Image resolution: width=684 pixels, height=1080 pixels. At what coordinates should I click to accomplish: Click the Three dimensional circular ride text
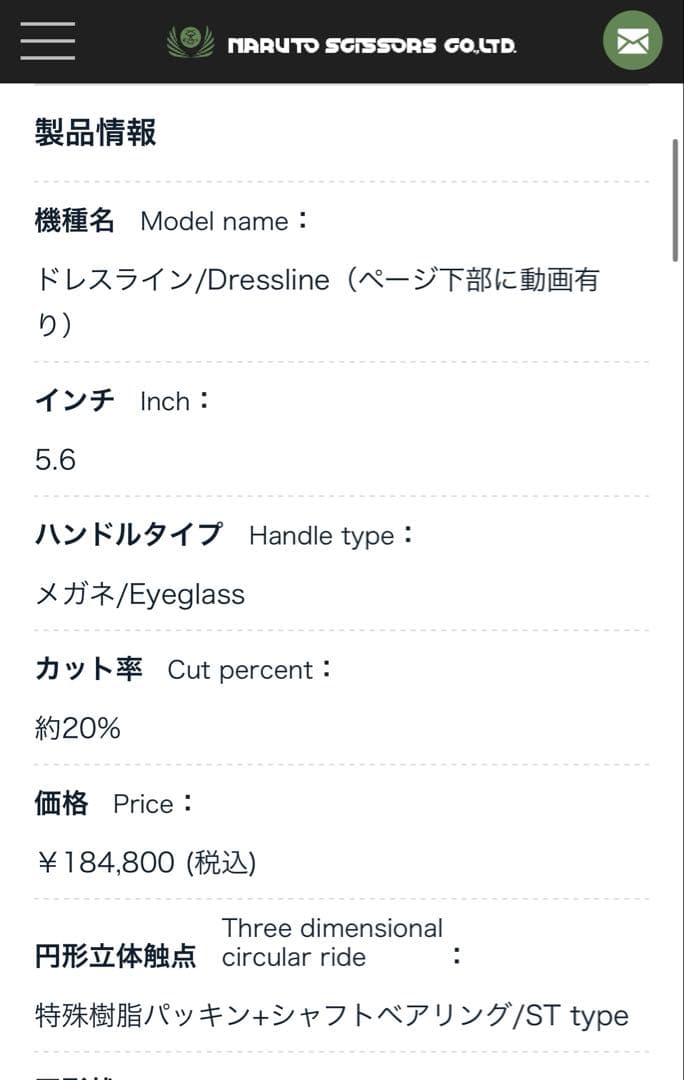pyautogui.click(x=331, y=942)
